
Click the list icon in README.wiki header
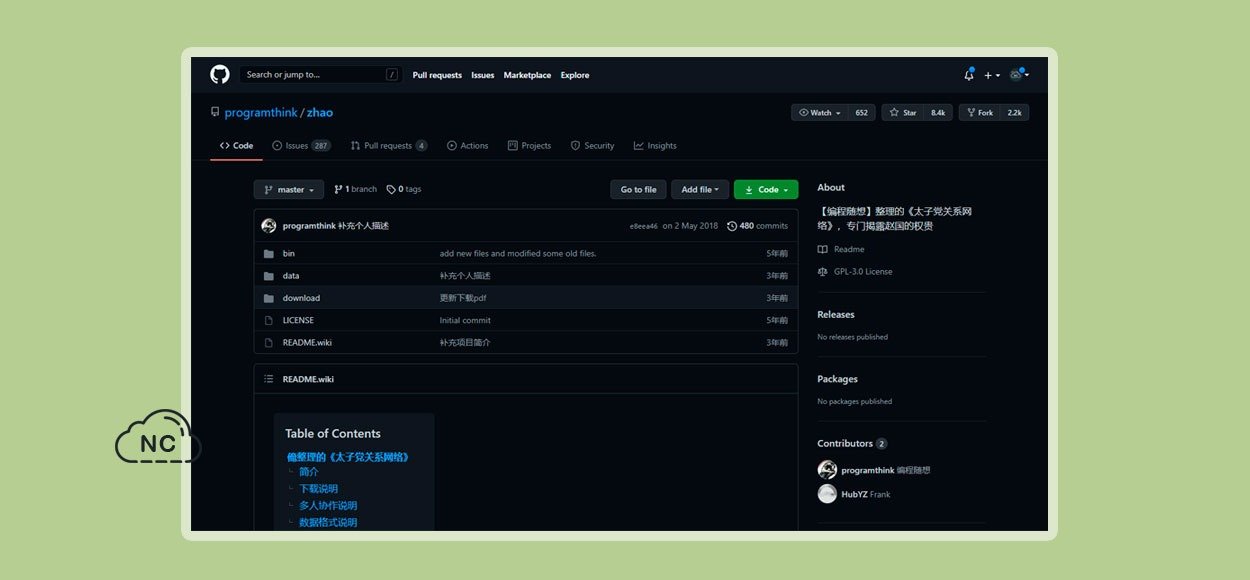tap(268, 379)
